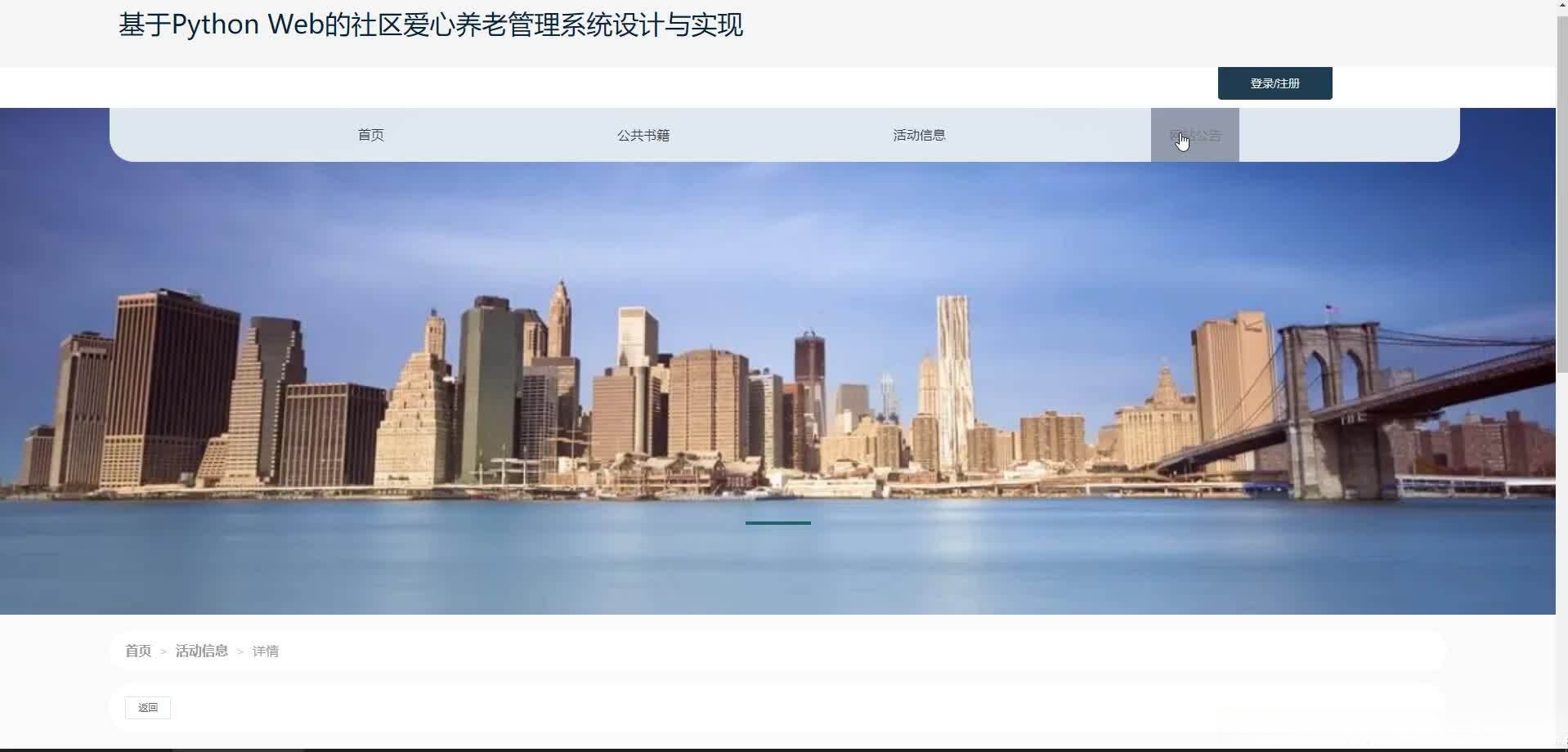
Task: Click the teal carousel indicator line
Action: pos(777,522)
